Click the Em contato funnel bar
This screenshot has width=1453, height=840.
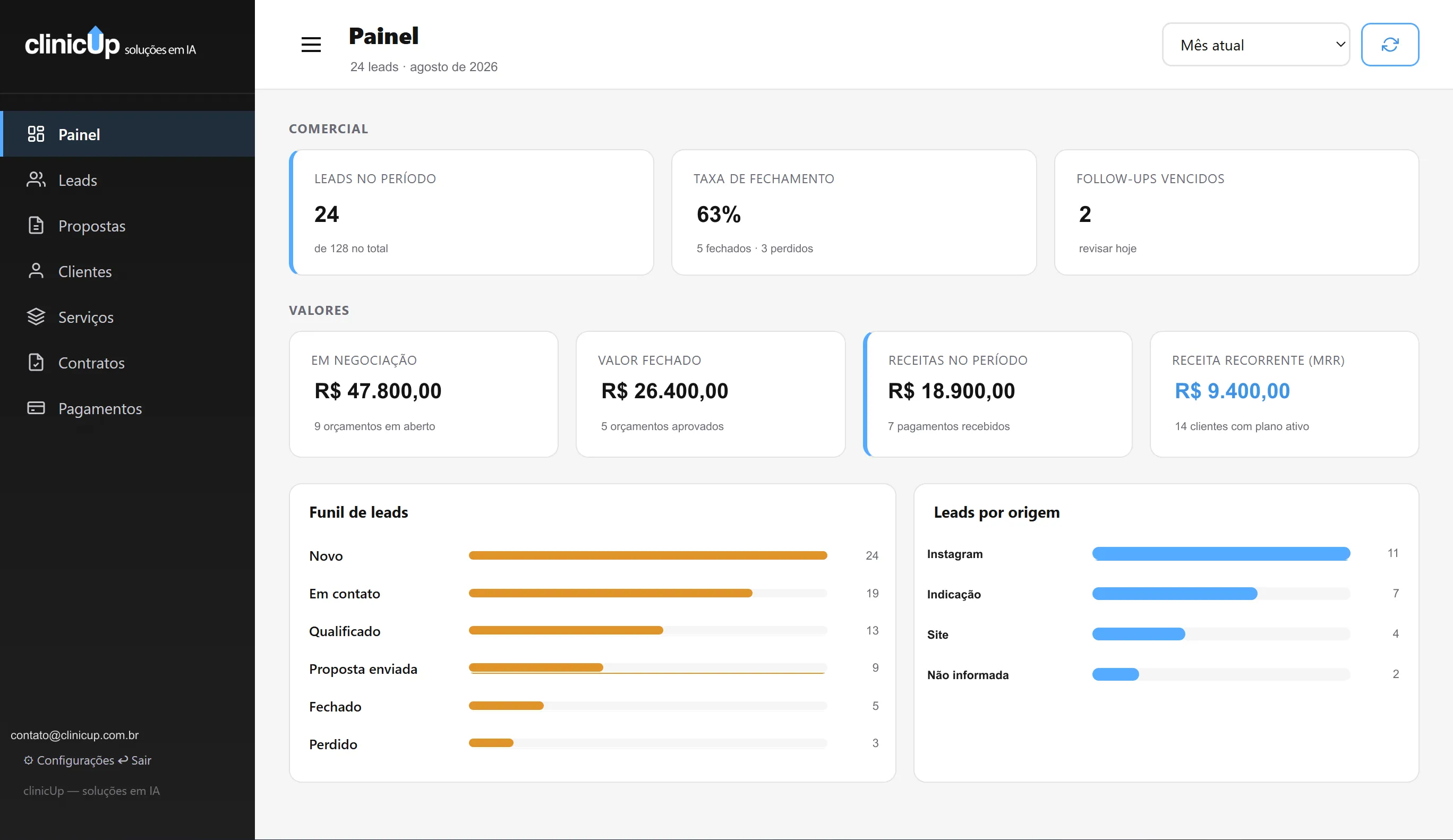(x=647, y=593)
